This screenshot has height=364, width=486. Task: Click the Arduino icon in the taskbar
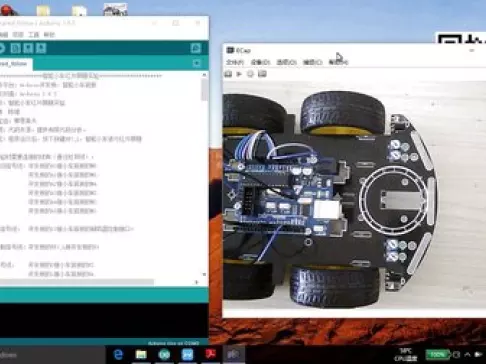164,355
